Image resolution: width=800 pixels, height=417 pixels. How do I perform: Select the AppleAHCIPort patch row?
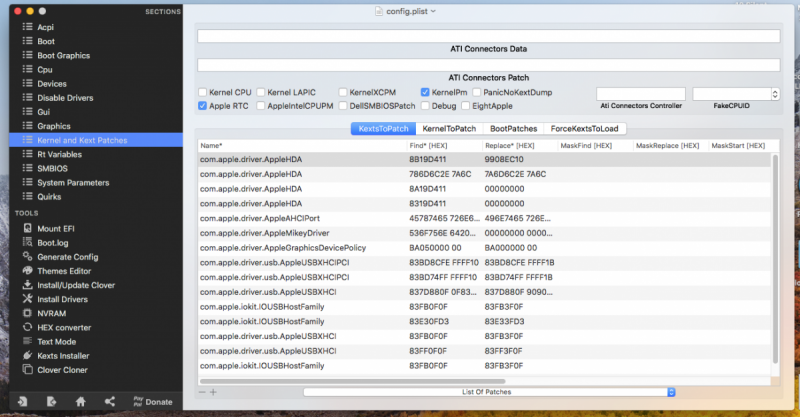pyautogui.click(x=484, y=218)
